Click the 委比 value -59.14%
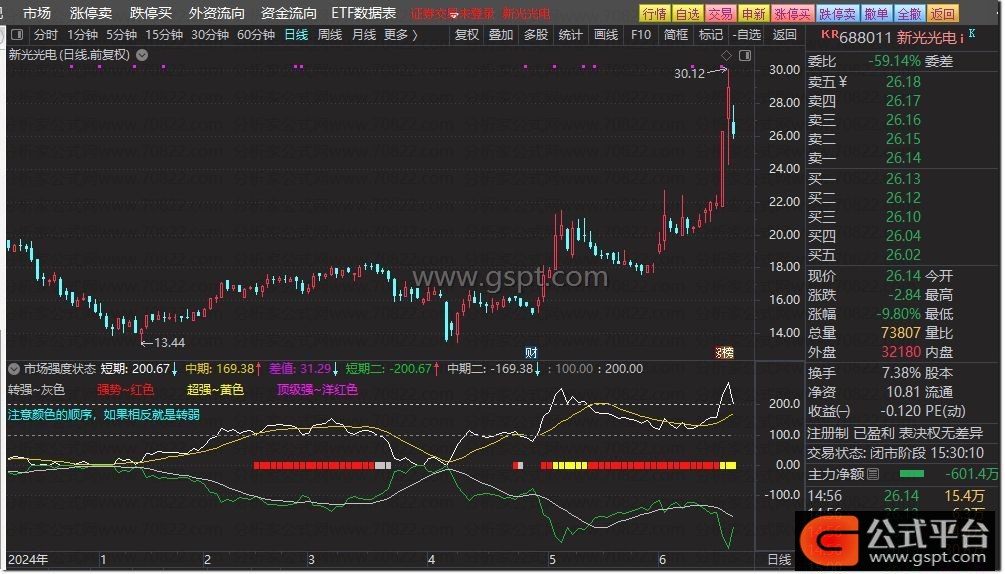This screenshot has height=574, width=1005. (894, 62)
